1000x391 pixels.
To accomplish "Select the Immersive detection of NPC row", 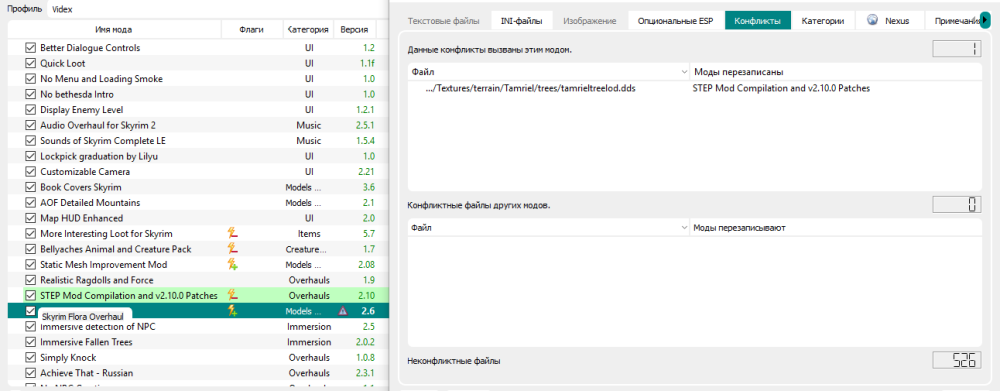I will tap(198, 327).
